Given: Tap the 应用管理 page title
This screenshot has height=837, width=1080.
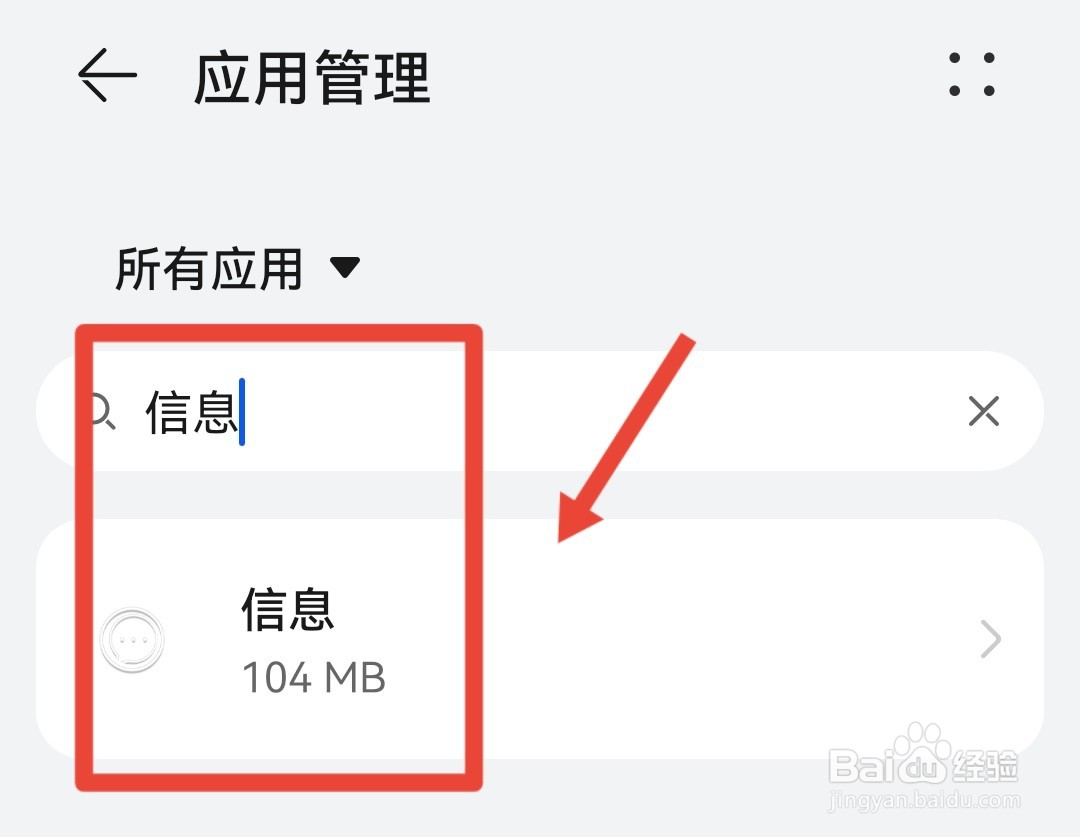Looking at the screenshot, I should [x=312, y=77].
